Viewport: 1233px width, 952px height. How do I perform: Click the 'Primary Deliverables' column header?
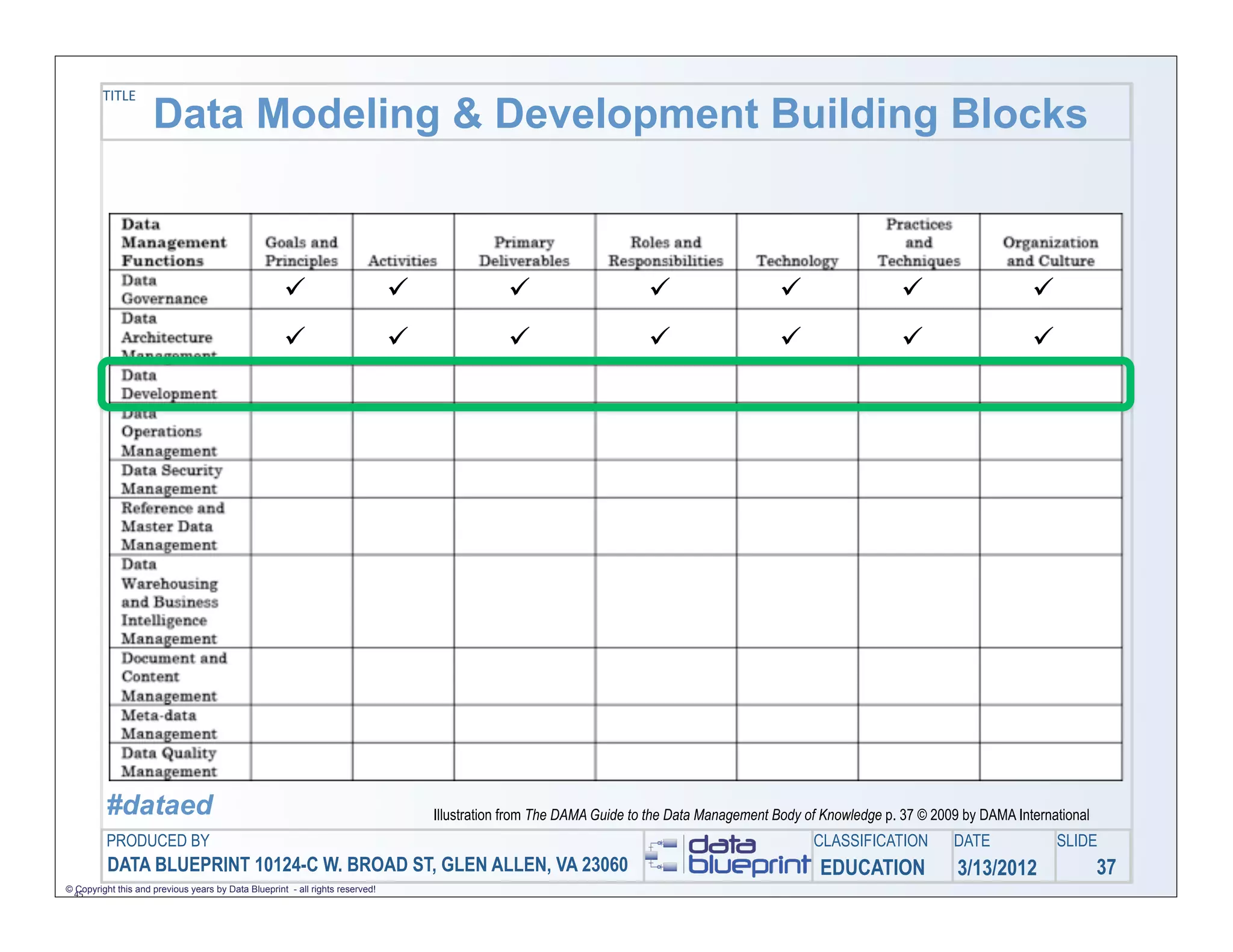pyautogui.click(x=524, y=252)
